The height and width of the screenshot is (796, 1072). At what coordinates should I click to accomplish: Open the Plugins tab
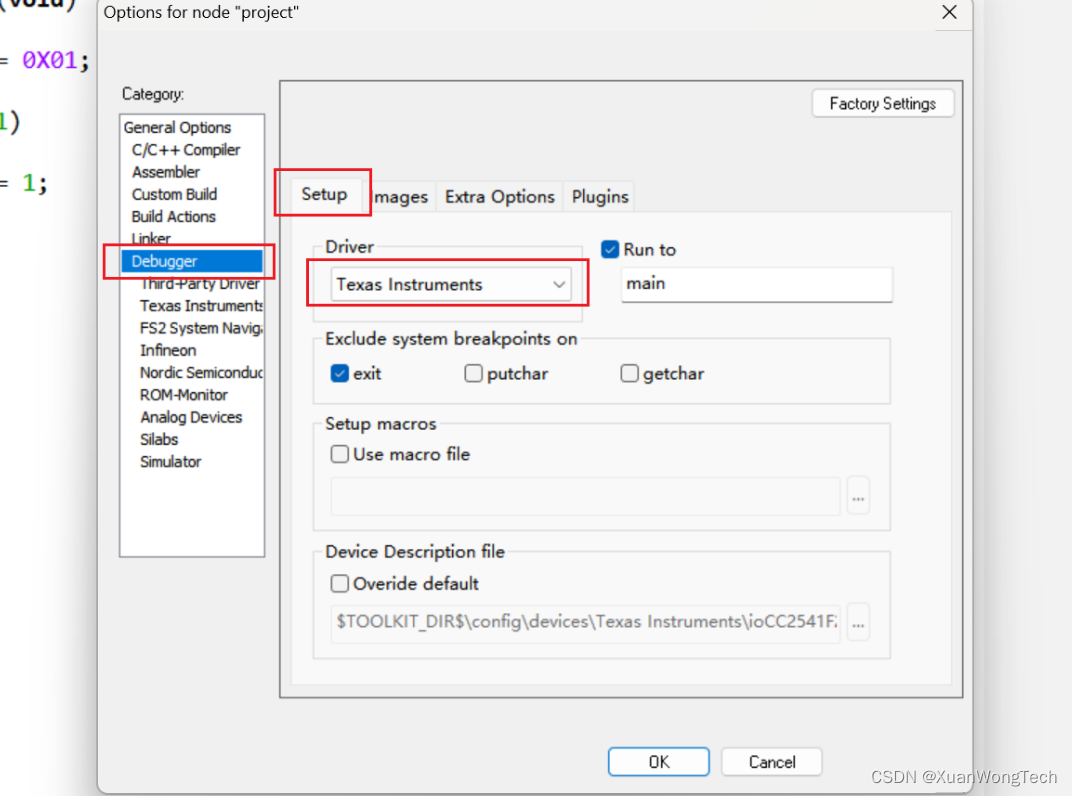pos(600,197)
